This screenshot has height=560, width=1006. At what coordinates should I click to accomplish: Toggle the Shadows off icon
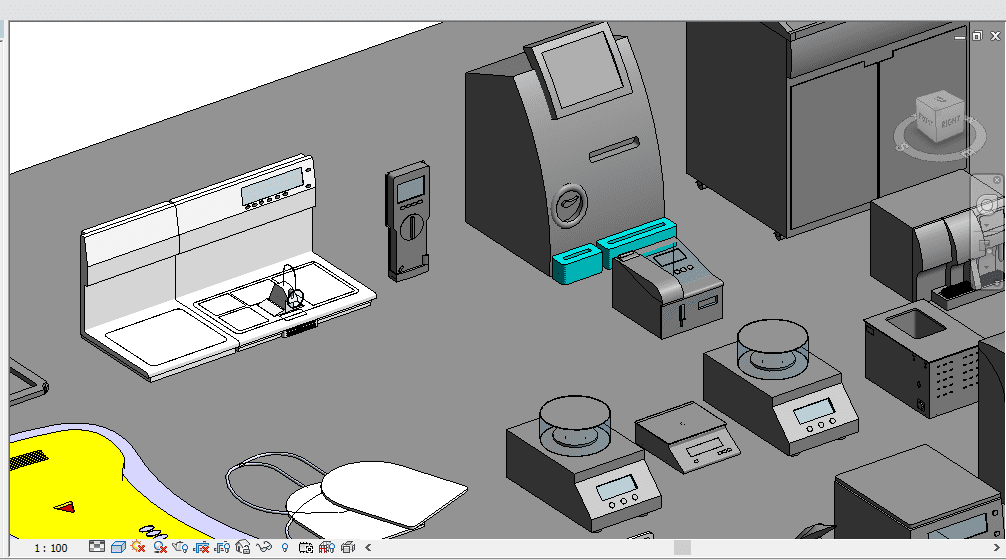pyautogui.click(x=160, y=547)
